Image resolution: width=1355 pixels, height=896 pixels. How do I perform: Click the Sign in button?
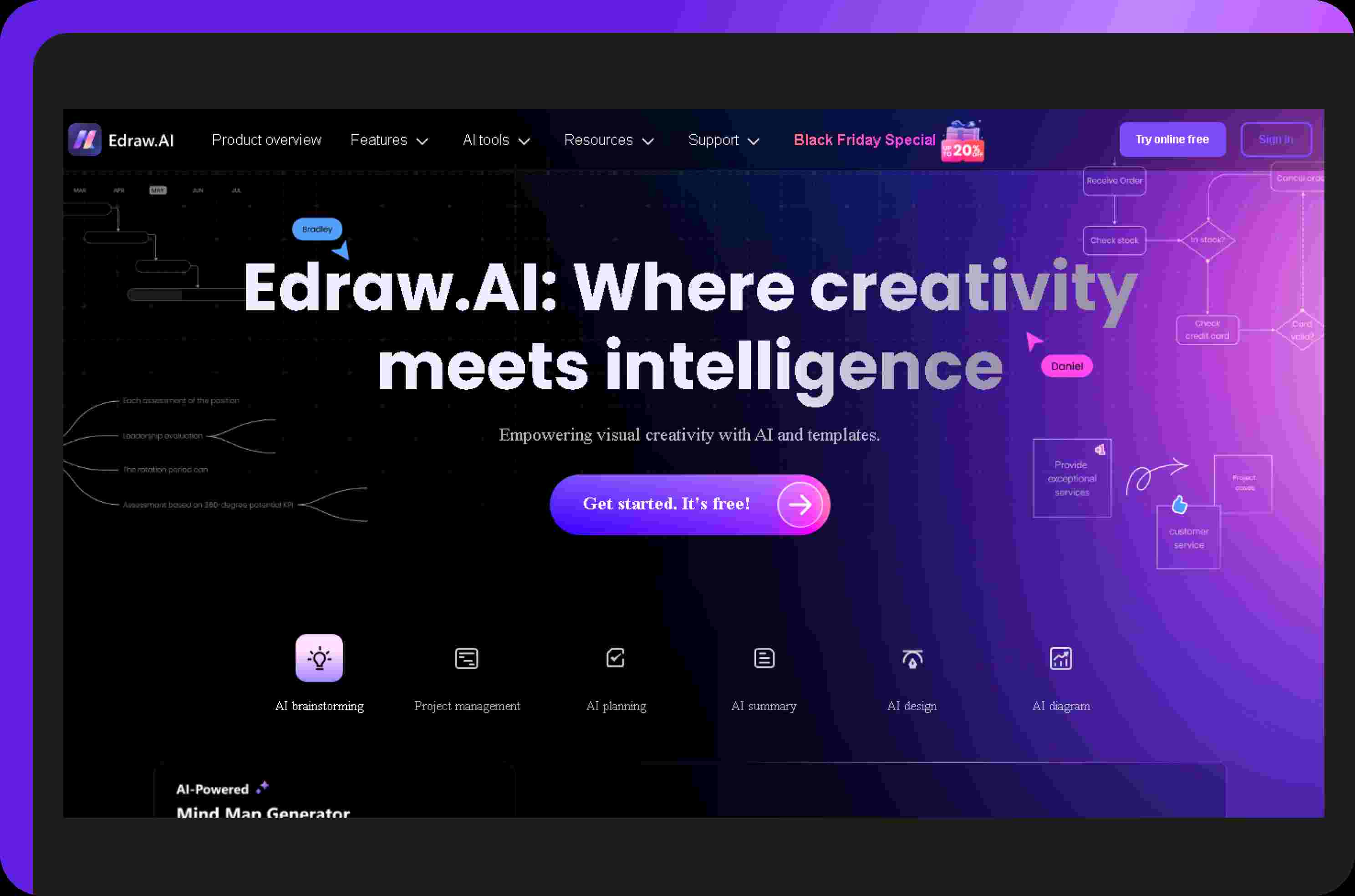[1278, 139]
